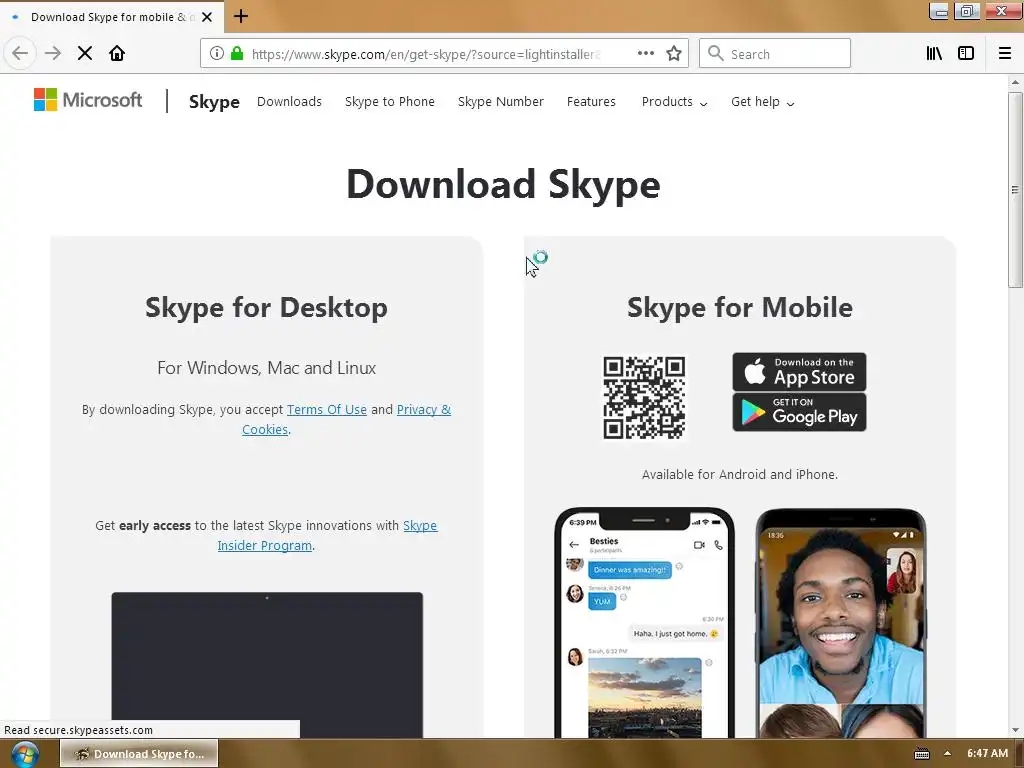Viewport: 1024px width, 768px height.
Task: Select Download Skype taskbar button
Action: [x=139, y=754]
